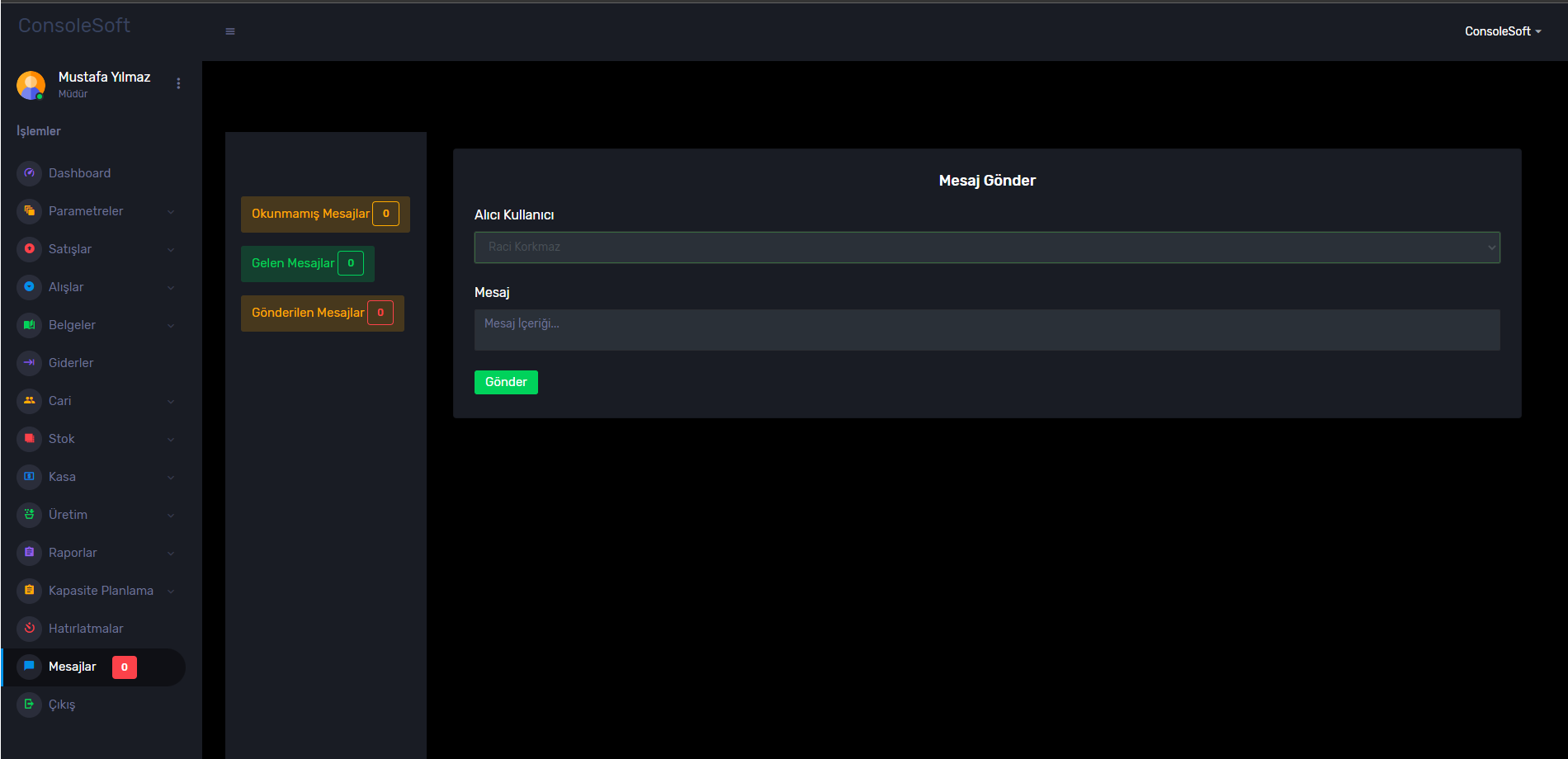The width and height of the screenshot is (1568, 759).
Task: Click the İşlemler section heading
Action: tap(39, 131)
